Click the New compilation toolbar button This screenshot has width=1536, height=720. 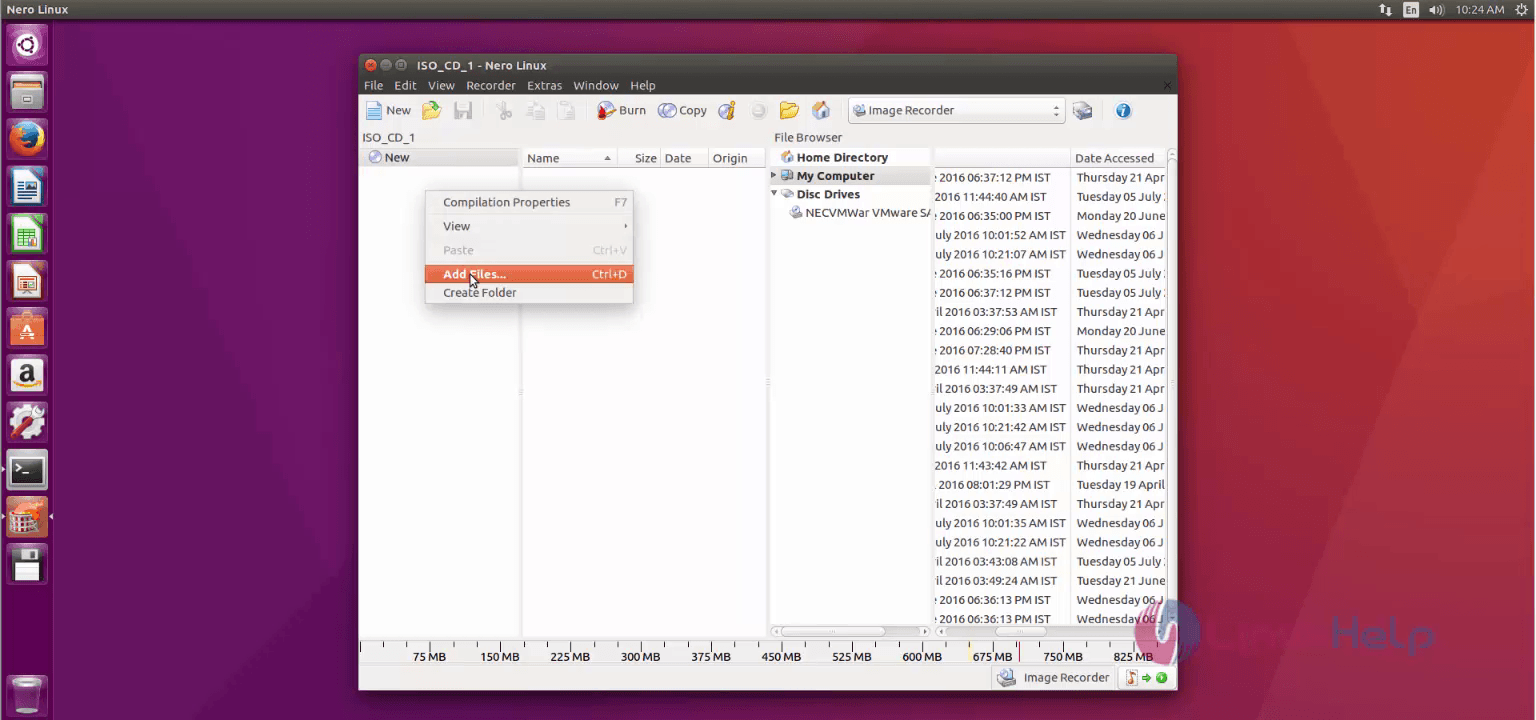click(x=388, y=111)
